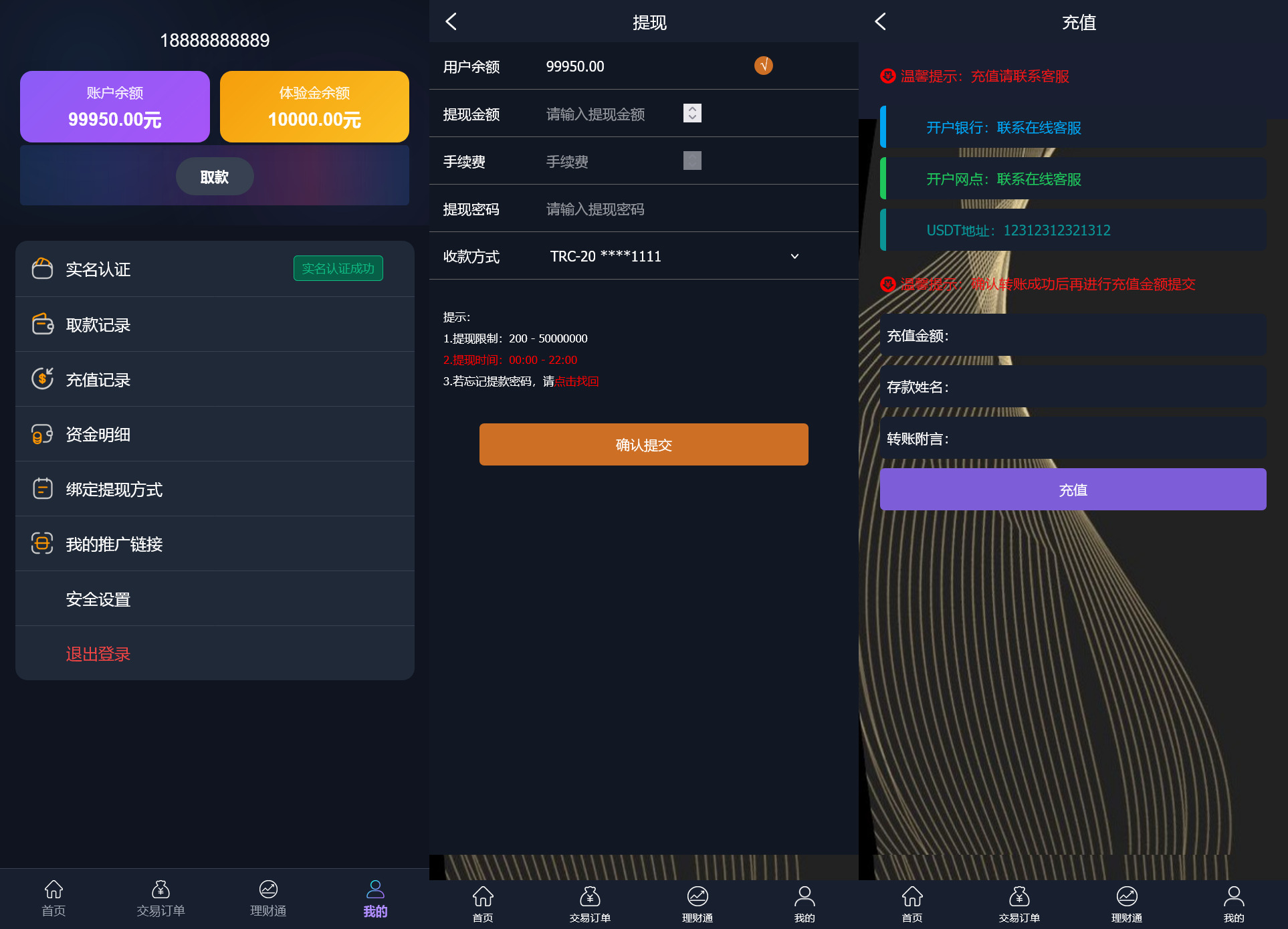The image size is (1288, 929).
Task: Open 交易订单 tab in left bottom bar
Action: [160, 898]
